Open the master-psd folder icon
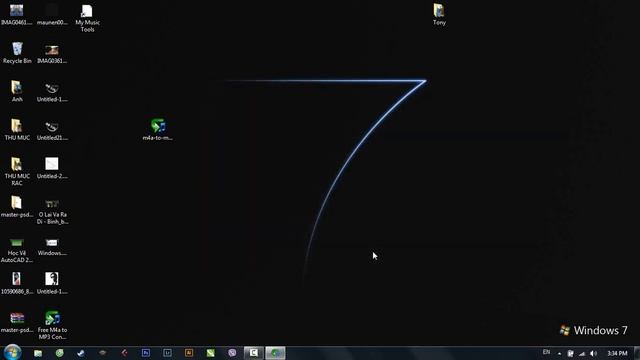Viewport: 640px width, 360px height. coord(17,207)
